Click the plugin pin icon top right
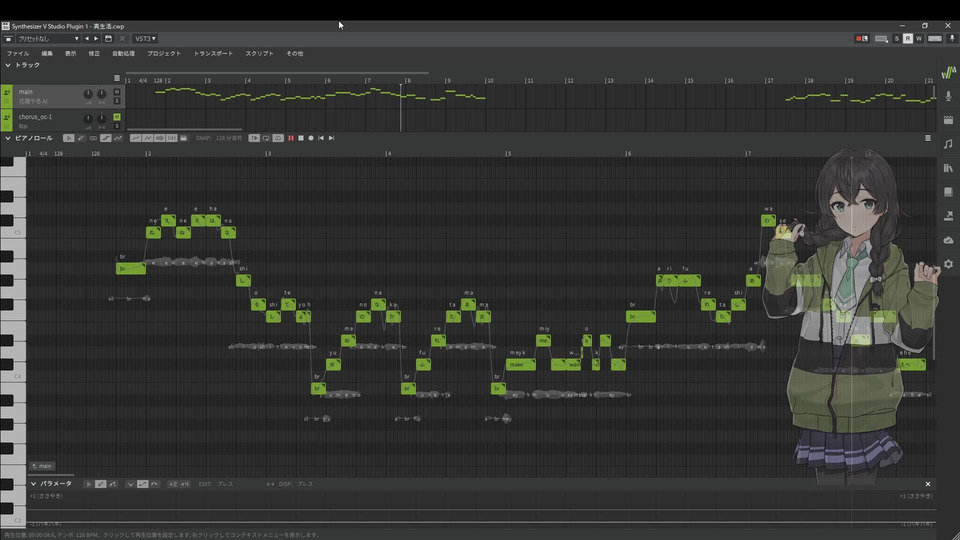This screenshot has height=540, width=960. (x=952, y=39)
